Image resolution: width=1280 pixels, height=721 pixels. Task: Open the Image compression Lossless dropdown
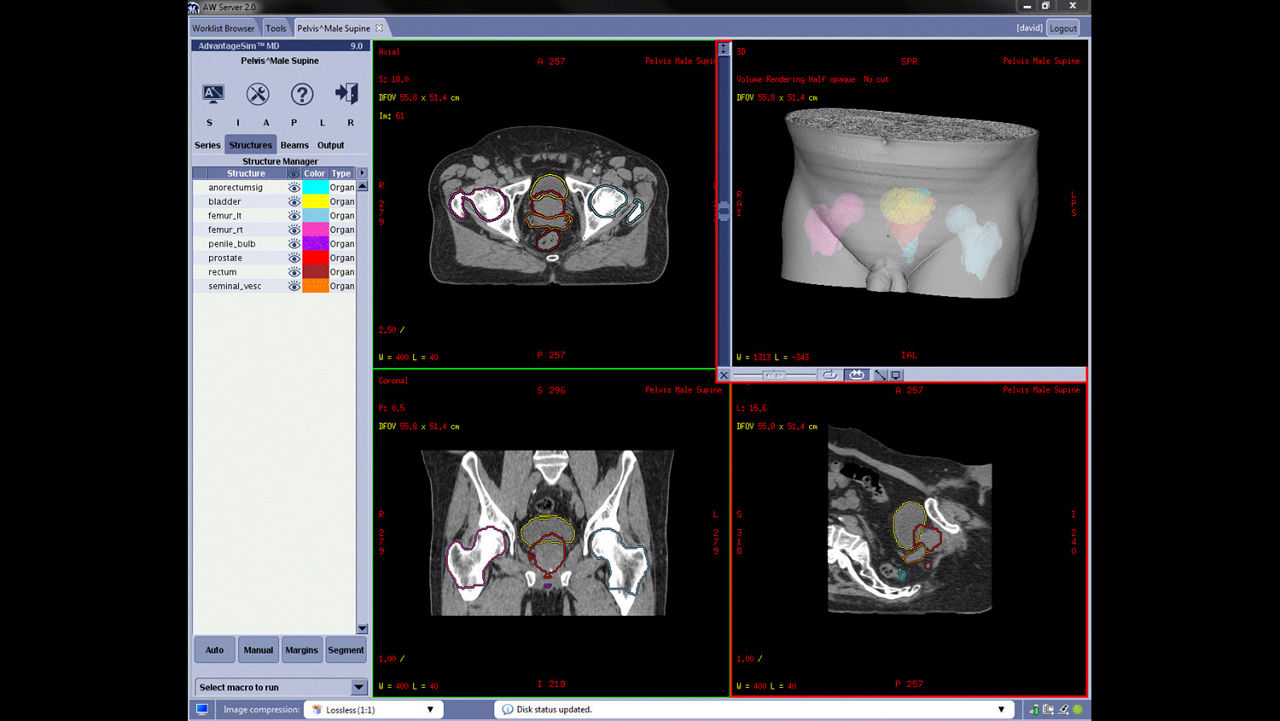click(375, 709)
